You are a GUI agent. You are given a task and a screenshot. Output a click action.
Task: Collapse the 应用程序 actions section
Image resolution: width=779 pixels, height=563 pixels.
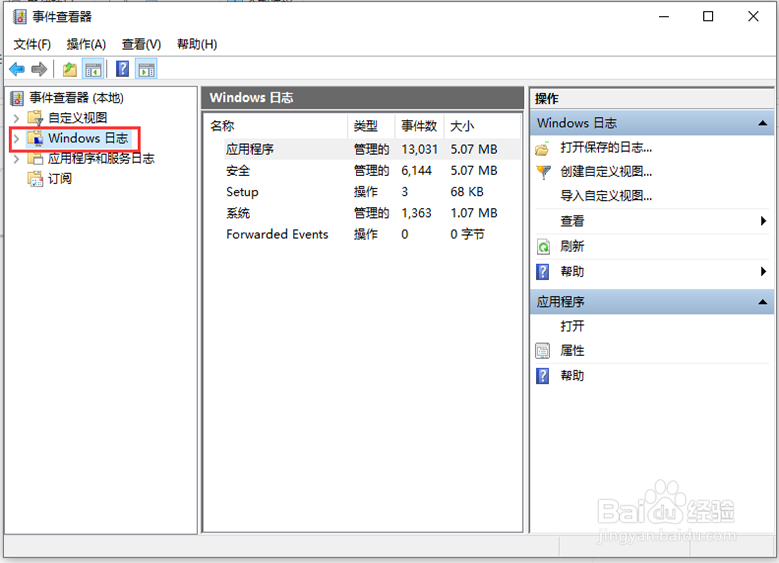tap(762, 302)
